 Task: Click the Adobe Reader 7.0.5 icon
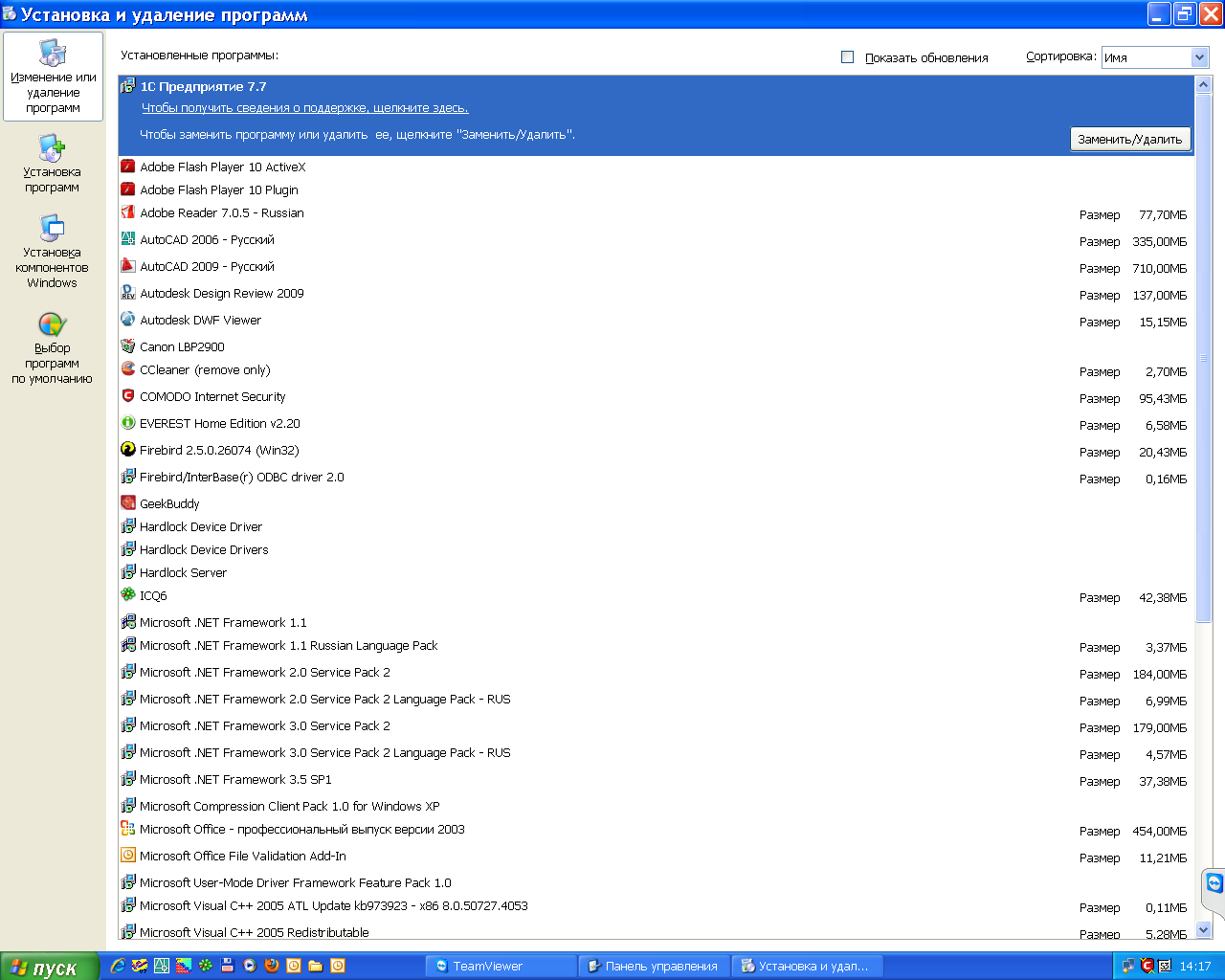(x=128, y=212)
